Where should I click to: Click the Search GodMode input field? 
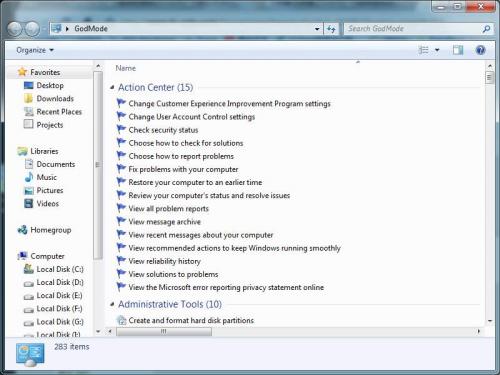(x=413, y=29)
